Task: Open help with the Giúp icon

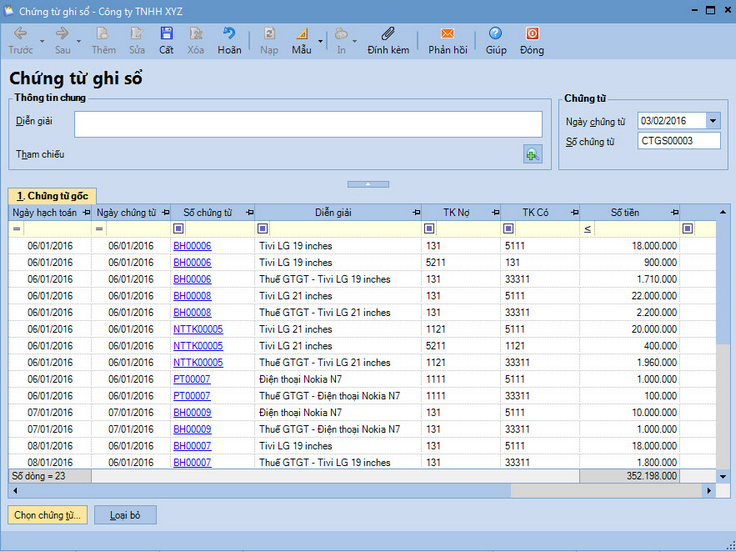Action: pos(495,33)
